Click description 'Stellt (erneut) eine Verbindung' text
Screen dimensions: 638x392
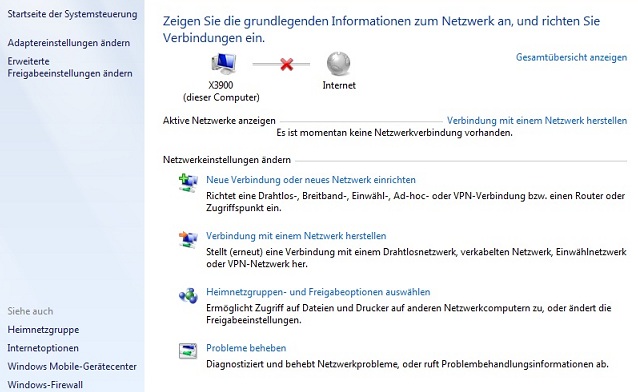click(416, 258)
